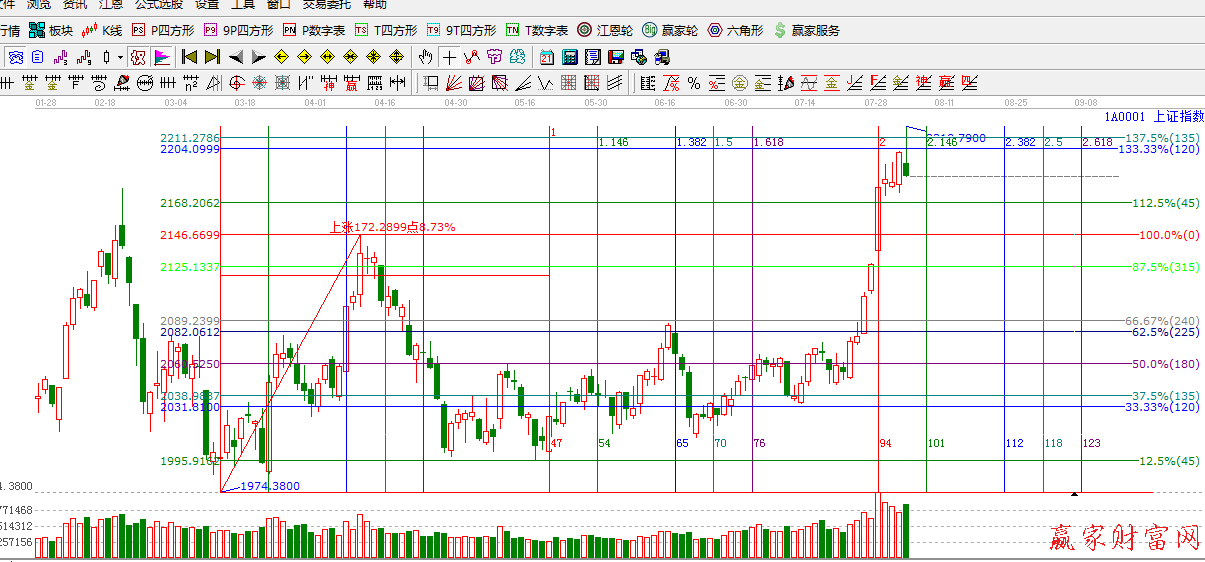Click the calendar icon in toolbar

(547, 57)
